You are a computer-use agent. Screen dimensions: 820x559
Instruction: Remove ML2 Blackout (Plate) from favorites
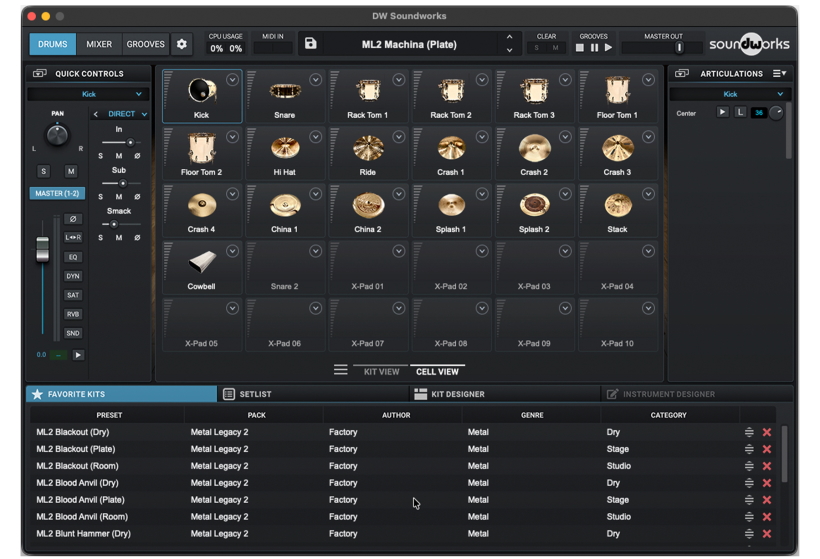point(767,449)
